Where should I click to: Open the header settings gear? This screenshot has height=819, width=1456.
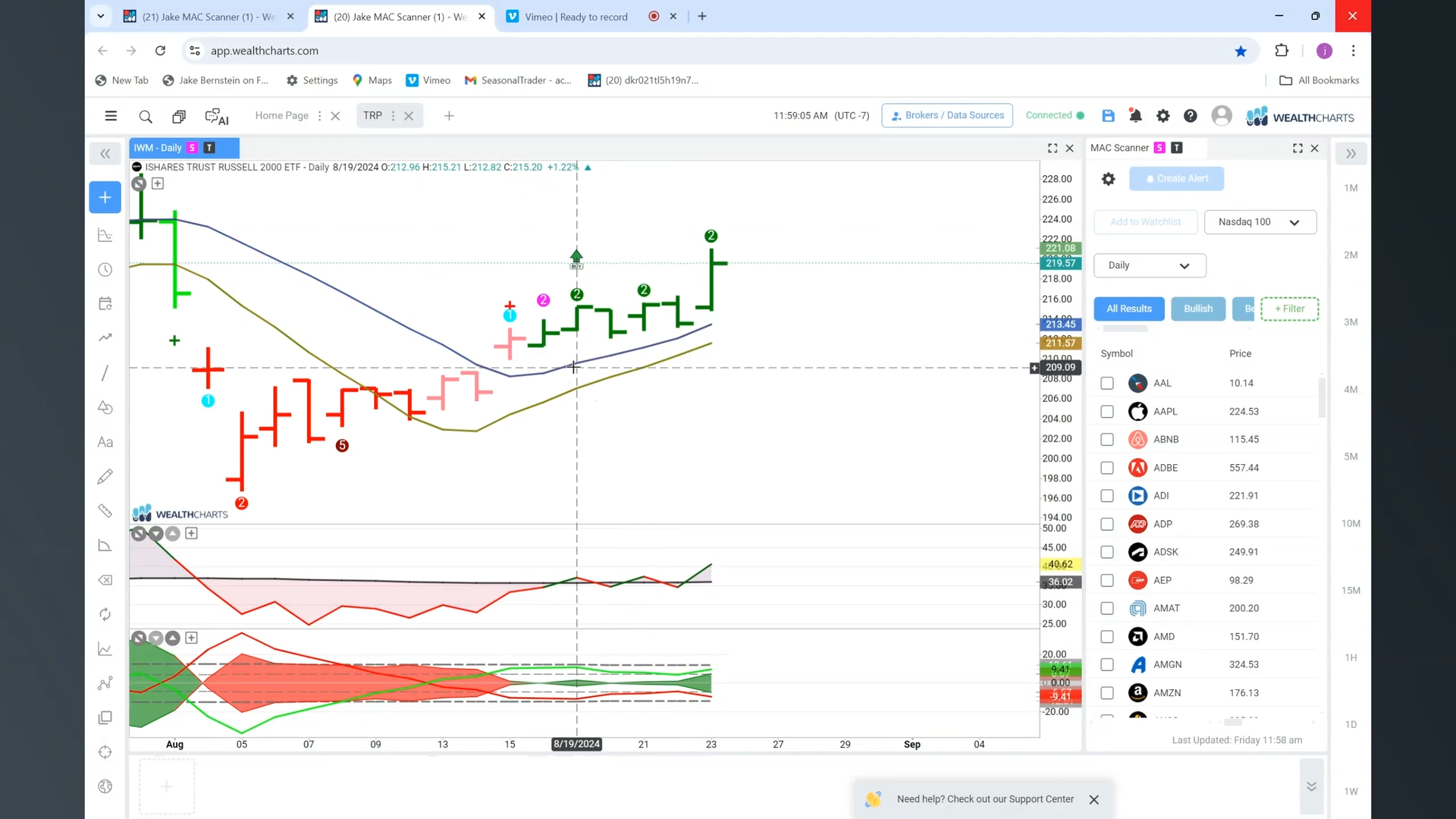(1163, 116)
